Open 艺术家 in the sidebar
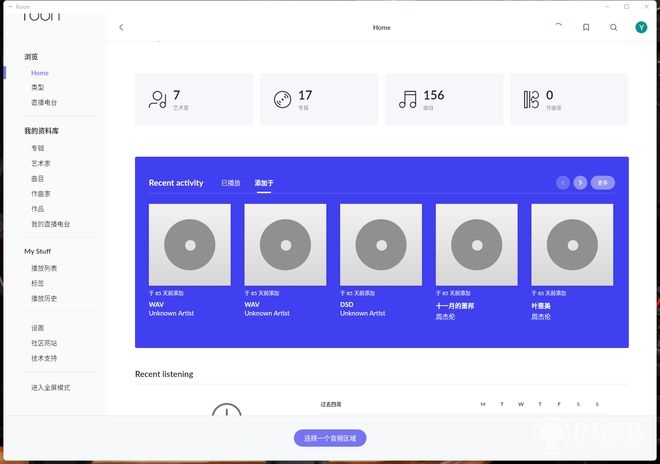The height and width of the screenshot is (464, 660). click(x=41, y=163)
